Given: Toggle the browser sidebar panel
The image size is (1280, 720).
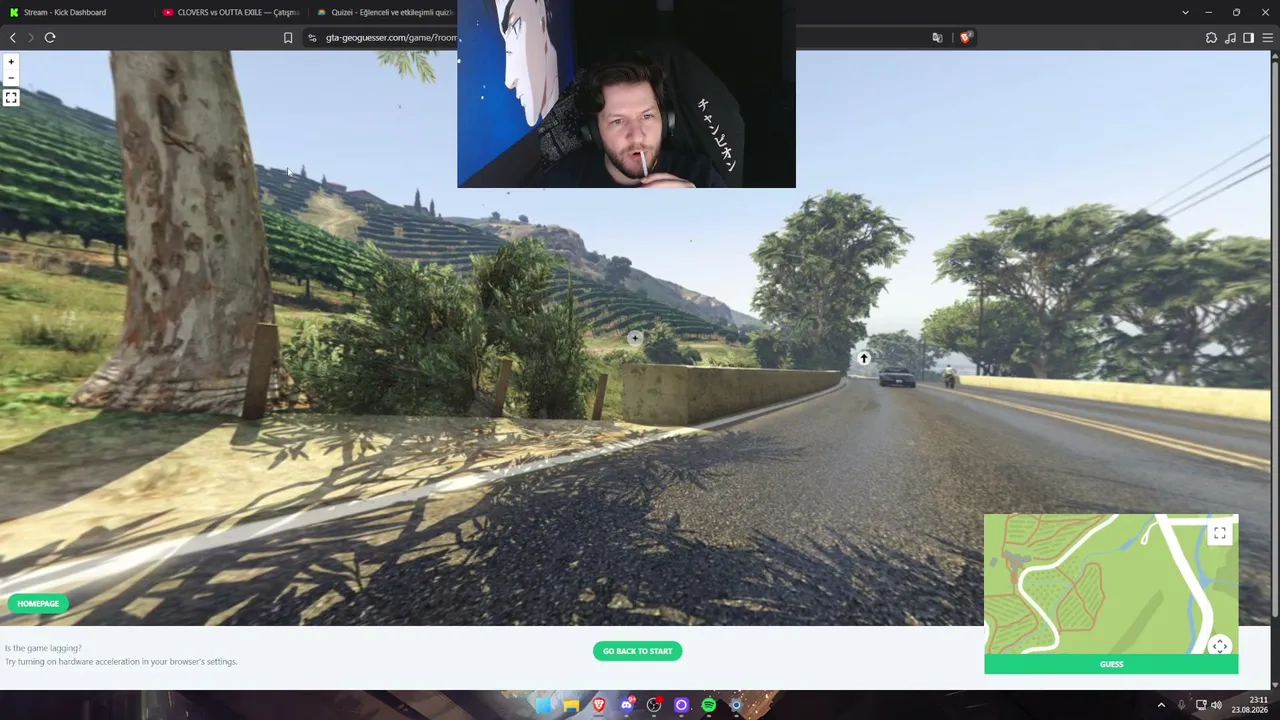Looking at the screenshot, I should pyautogui.click(x=1248, y=38).
